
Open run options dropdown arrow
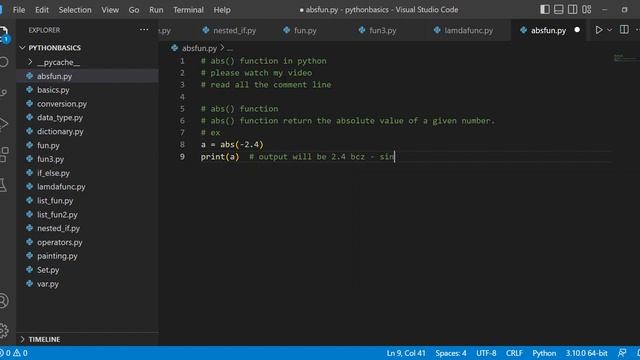click(x=609, y=30)
